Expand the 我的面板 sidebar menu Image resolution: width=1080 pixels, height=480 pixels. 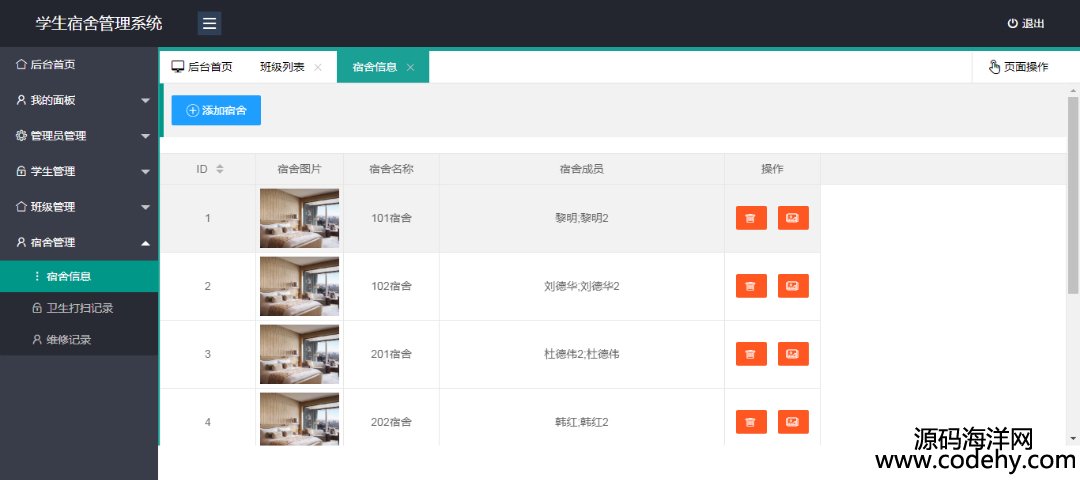79,101
